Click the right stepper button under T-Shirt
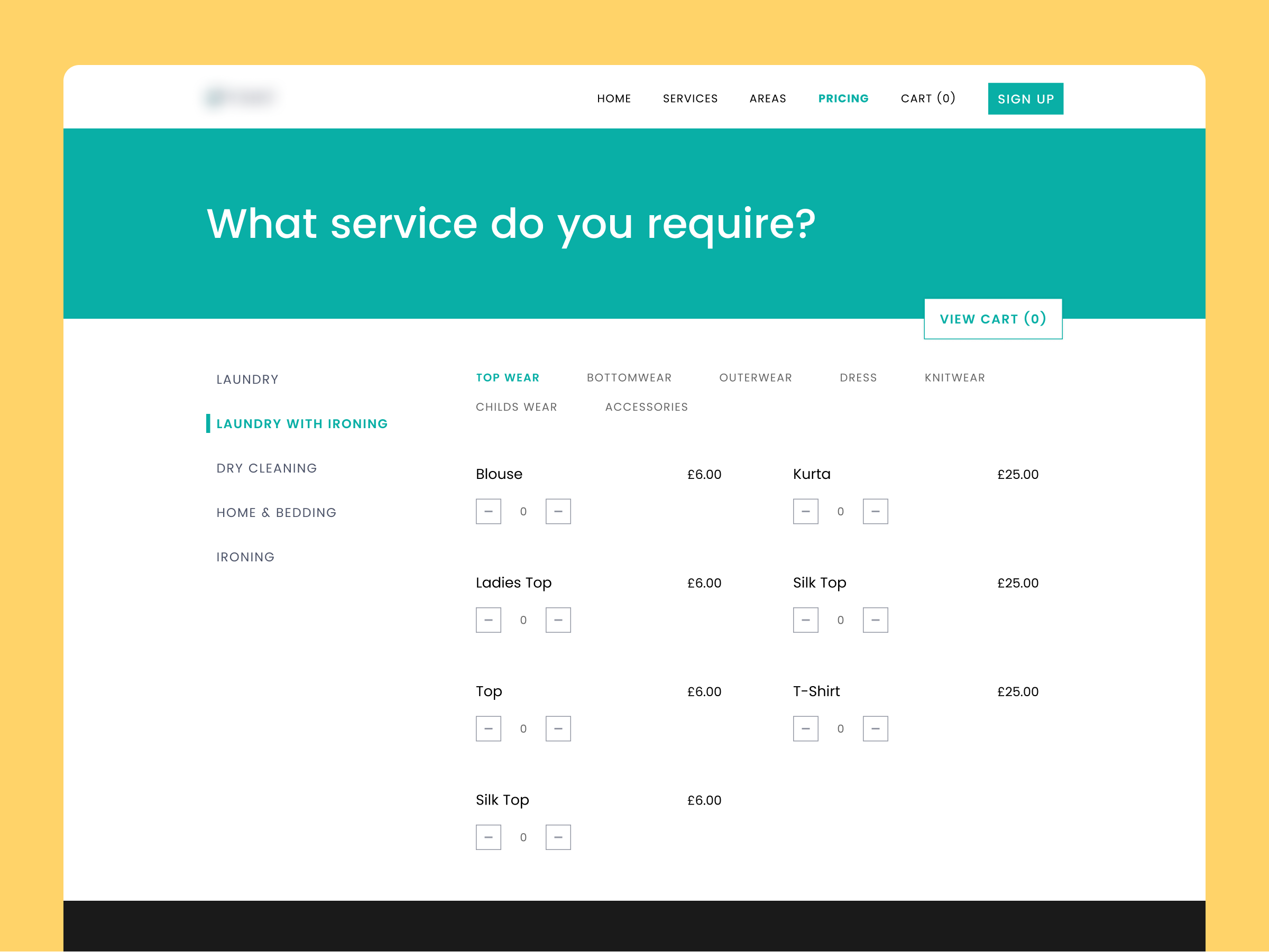This screenshot has height=952, width=1269. click(x=875, y=728)
